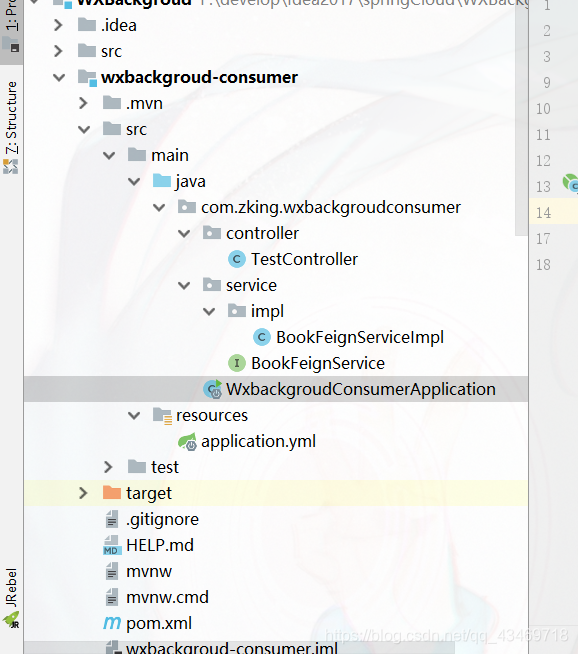Click the project tree vertical scrollbar
Screen dimensions: 578x654
pos(521,119)
